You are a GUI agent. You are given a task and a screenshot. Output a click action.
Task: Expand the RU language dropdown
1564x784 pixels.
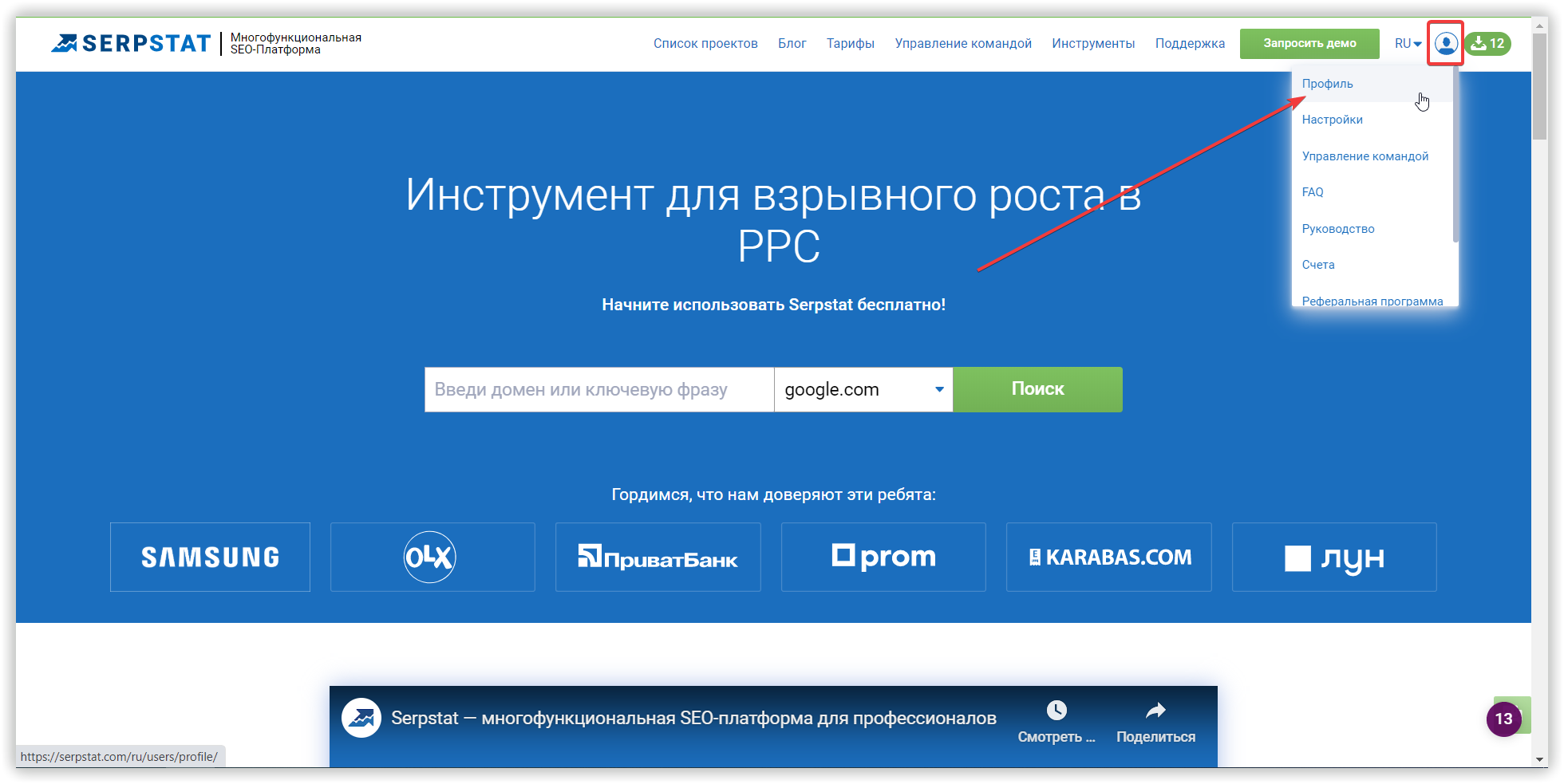pos(1408,43)
